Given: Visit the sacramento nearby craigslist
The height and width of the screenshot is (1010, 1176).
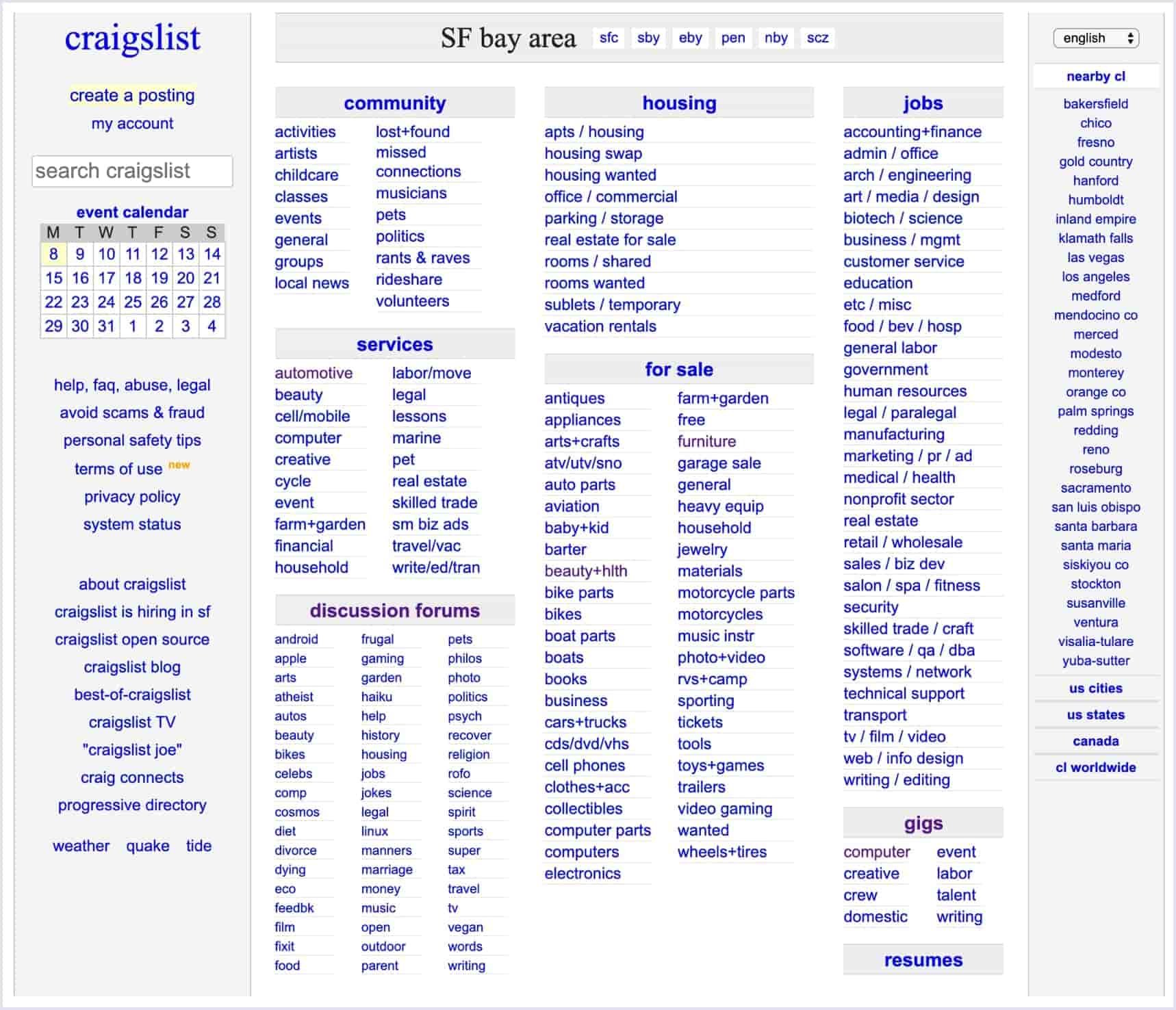Looking at the screenshot, I should [x=1095, y=488].
